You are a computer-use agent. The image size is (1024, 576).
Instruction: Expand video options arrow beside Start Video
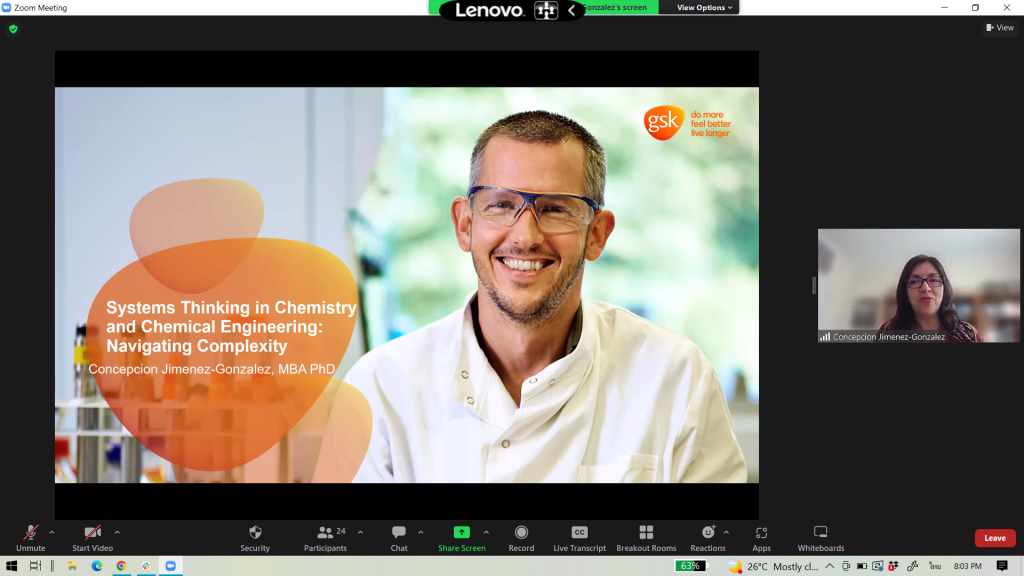coord(118,532)
